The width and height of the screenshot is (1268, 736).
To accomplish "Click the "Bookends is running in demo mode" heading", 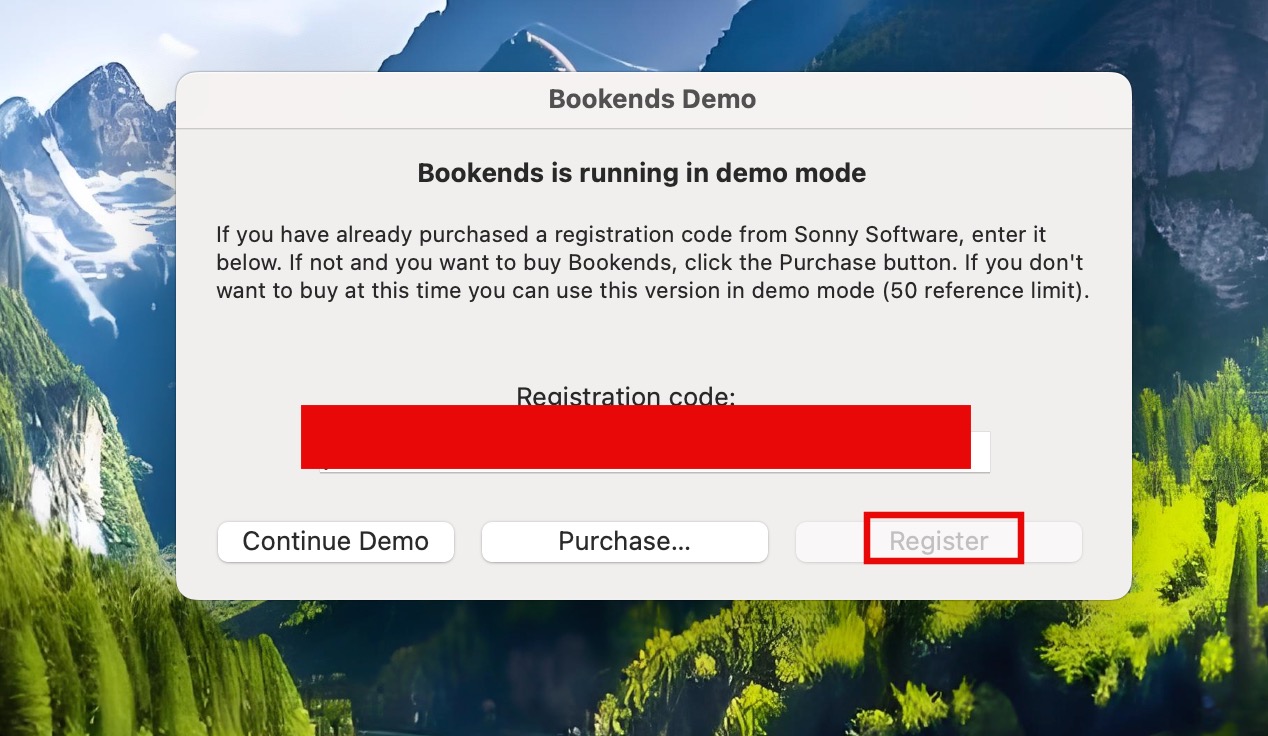I will click(x=641, y=173).
